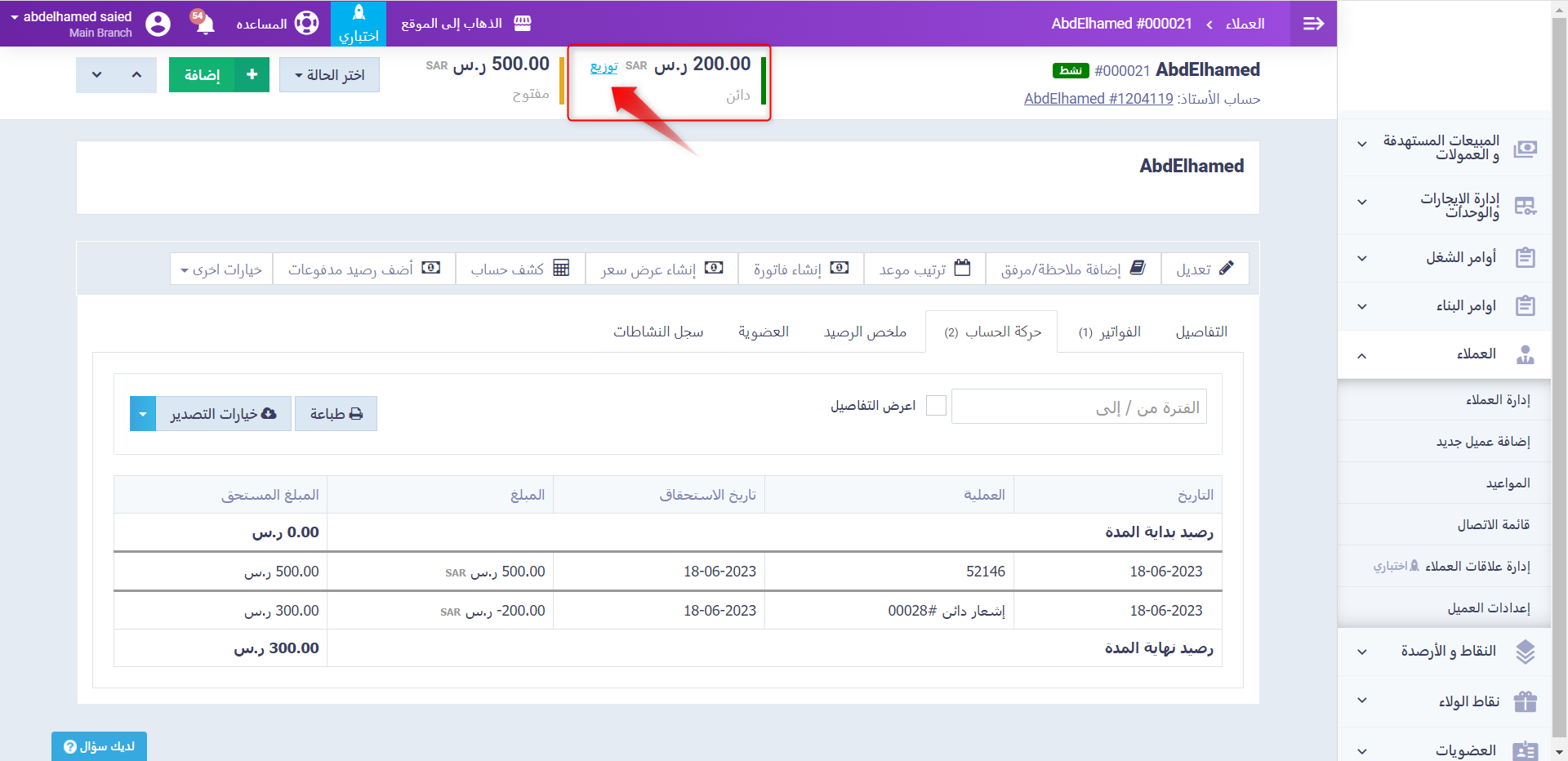Click the rocket trial icon
The image size is (1568, 761).
pyautogui.click(x=359, y=14)
